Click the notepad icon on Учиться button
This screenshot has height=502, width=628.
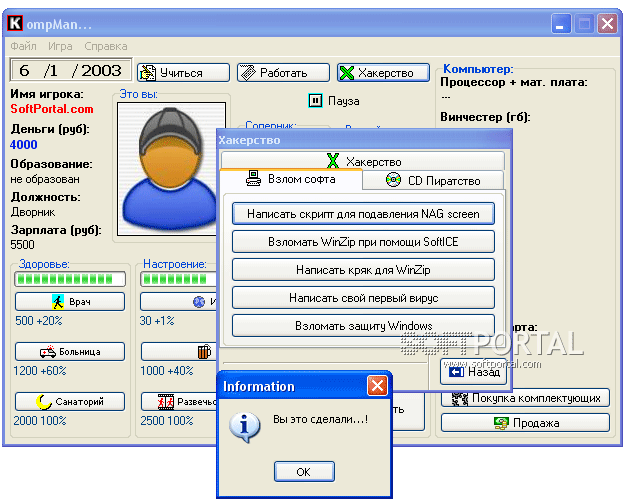[x=148, y=73]
